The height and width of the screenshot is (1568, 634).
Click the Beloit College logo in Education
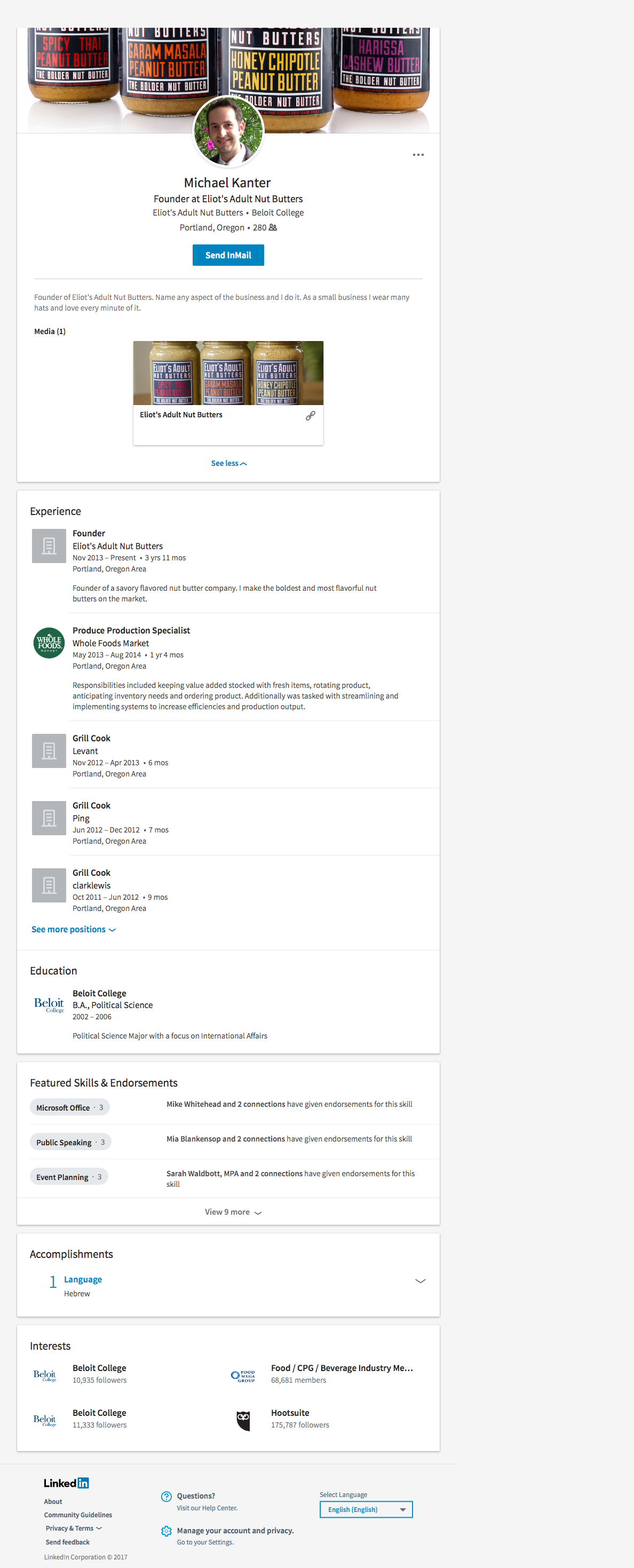click(49, 1004)
